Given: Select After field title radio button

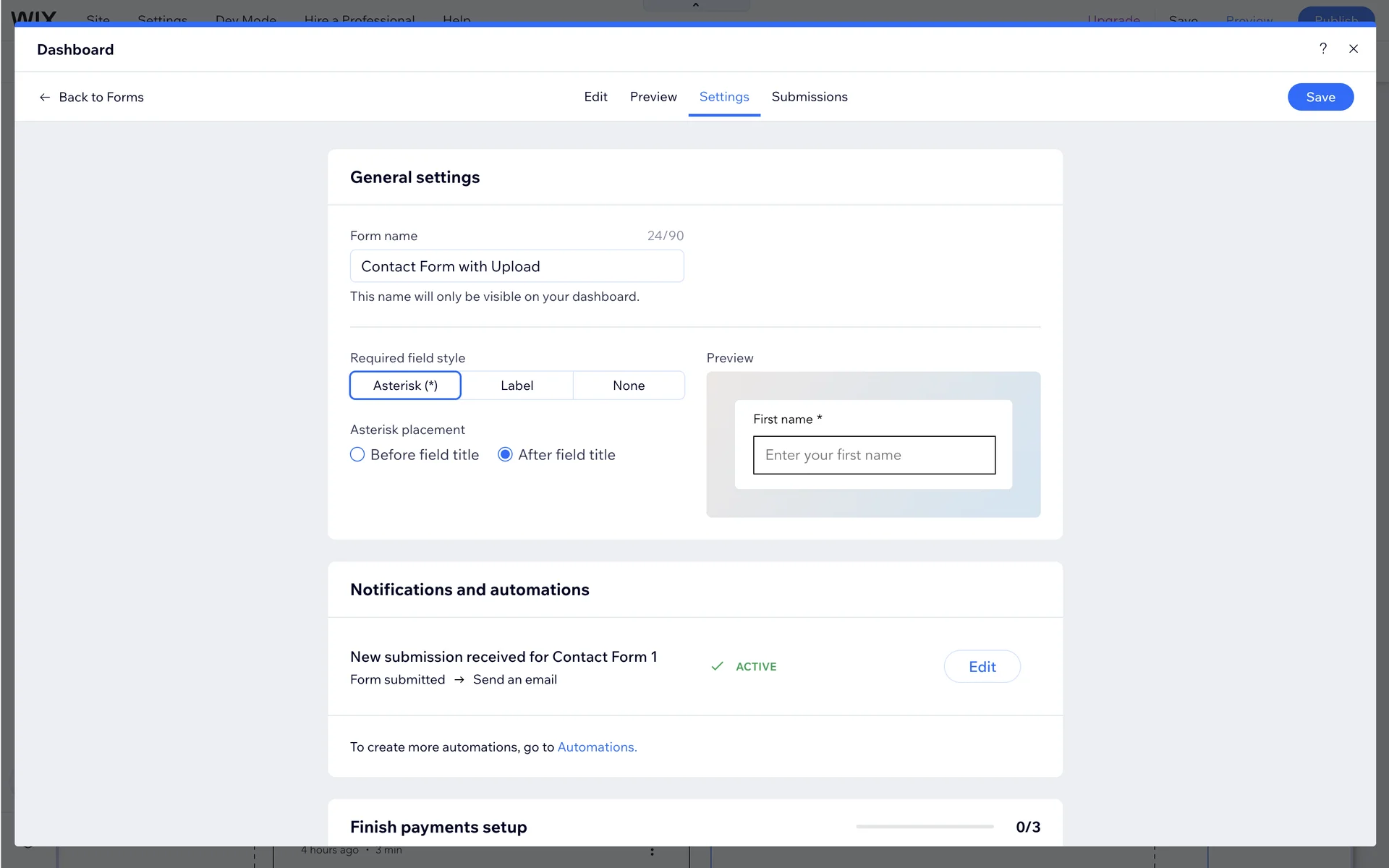Looking at the screenshot, I should coord(505,455).
